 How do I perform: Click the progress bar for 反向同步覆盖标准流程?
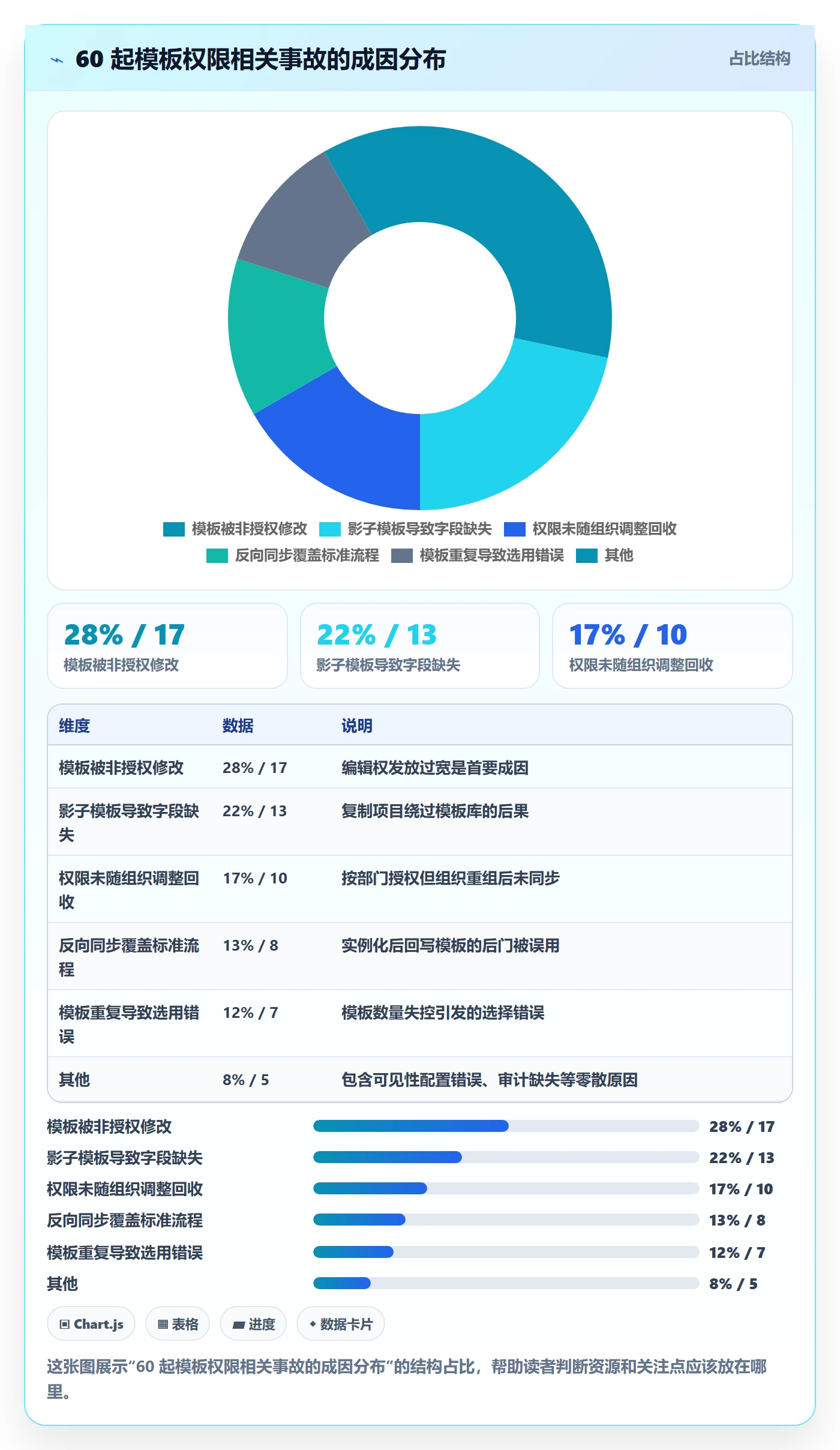pos(506,1220)
